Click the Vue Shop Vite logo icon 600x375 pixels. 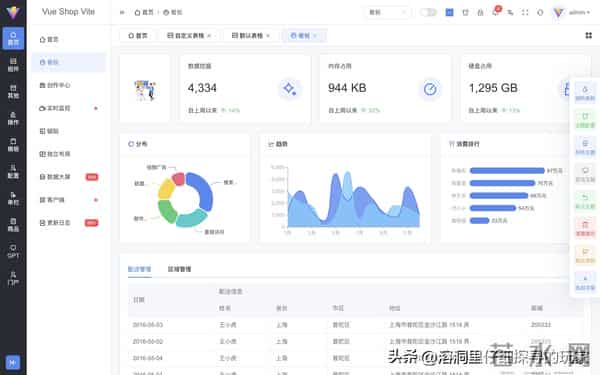pyautogui.click(x=13, y=12)
